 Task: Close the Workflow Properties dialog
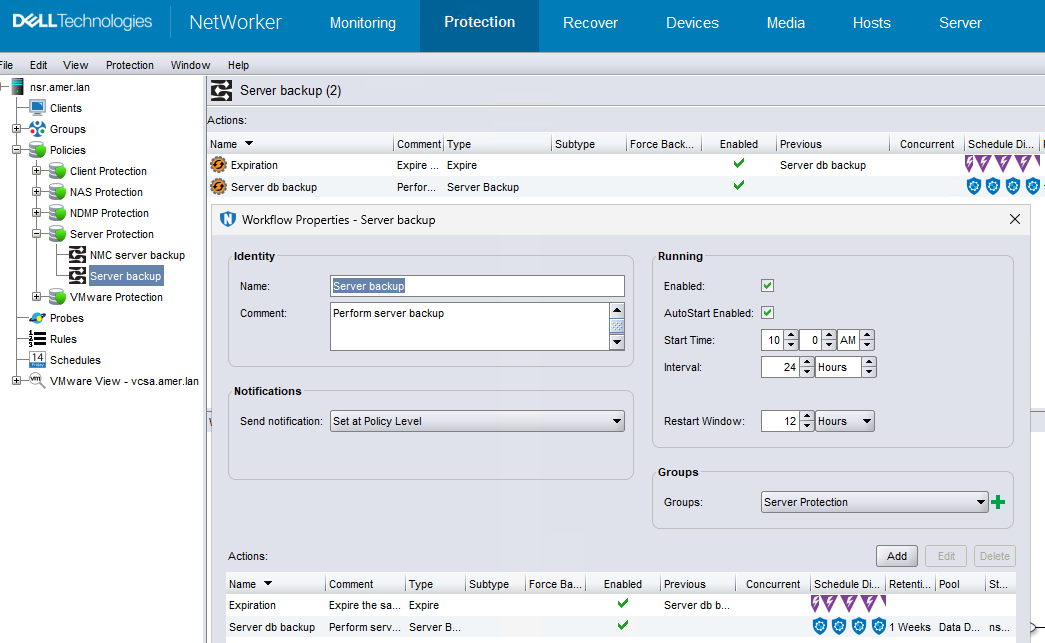click(x=1014, y=219)
